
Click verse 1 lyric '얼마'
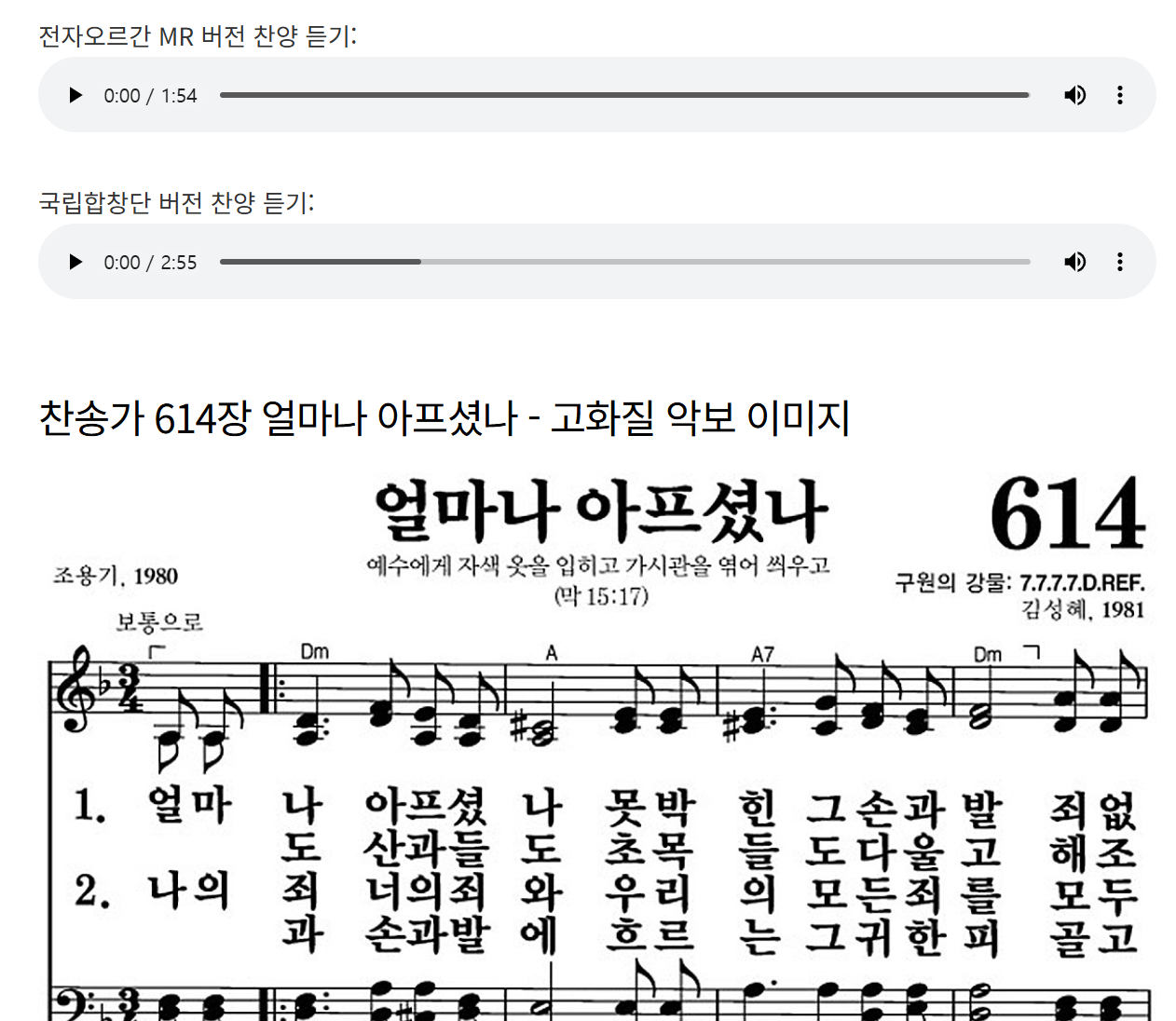pos(189,806)
